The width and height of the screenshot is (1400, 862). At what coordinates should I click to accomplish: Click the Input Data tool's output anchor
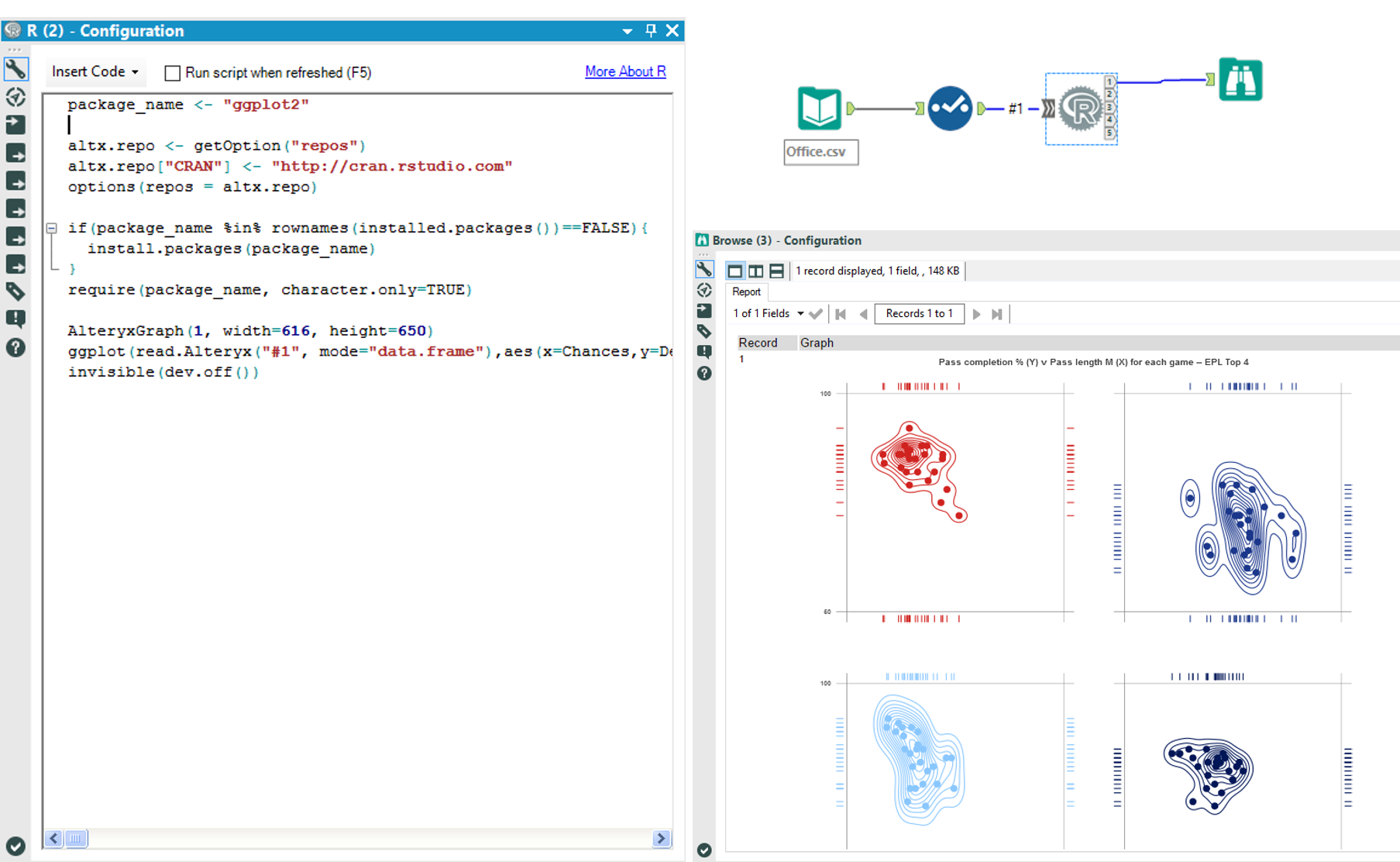[851, 109]
